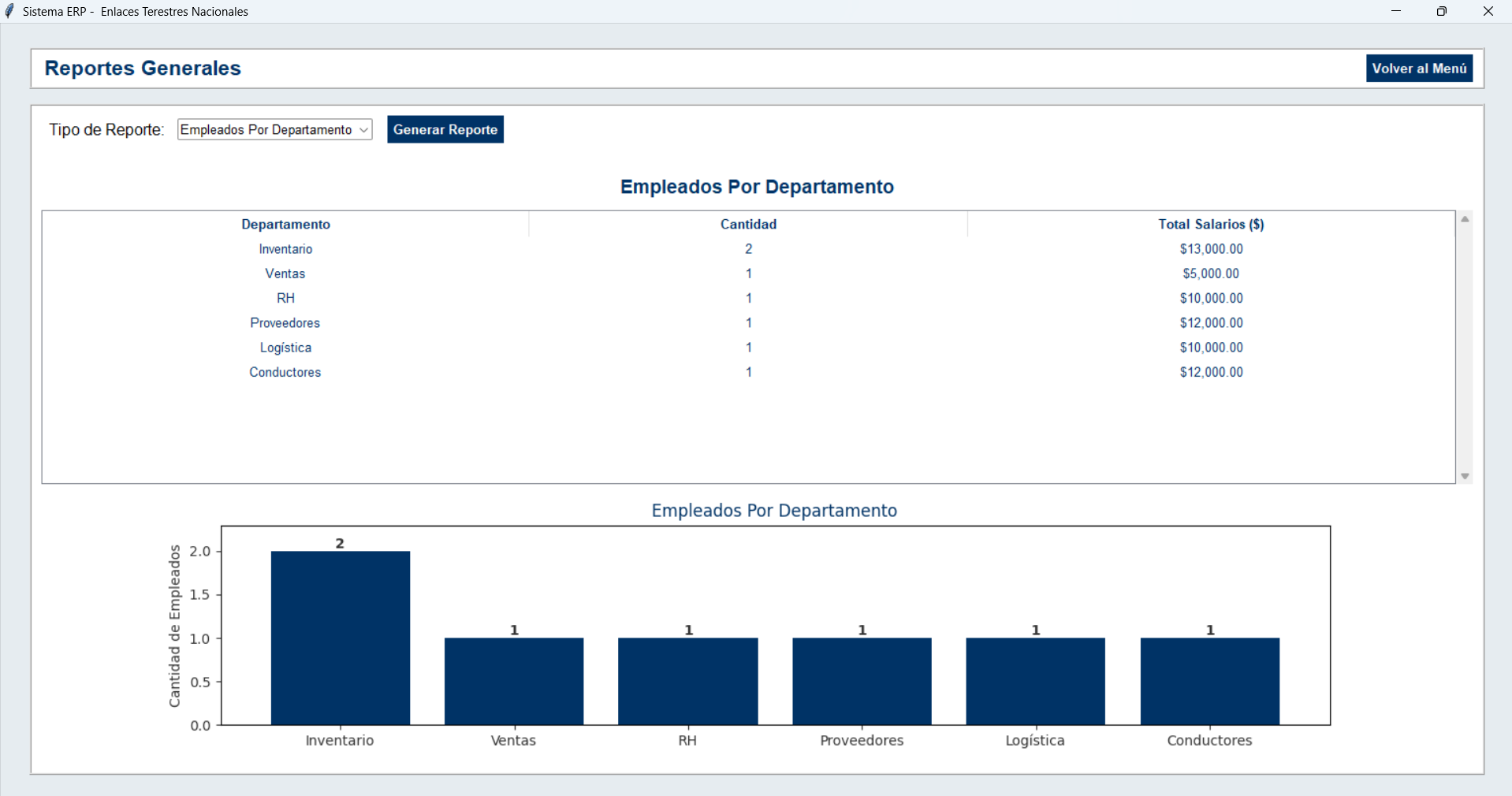The image size is (1512, 796).
Task: Click the Volver al Menú button
Action: [1419, 69]
